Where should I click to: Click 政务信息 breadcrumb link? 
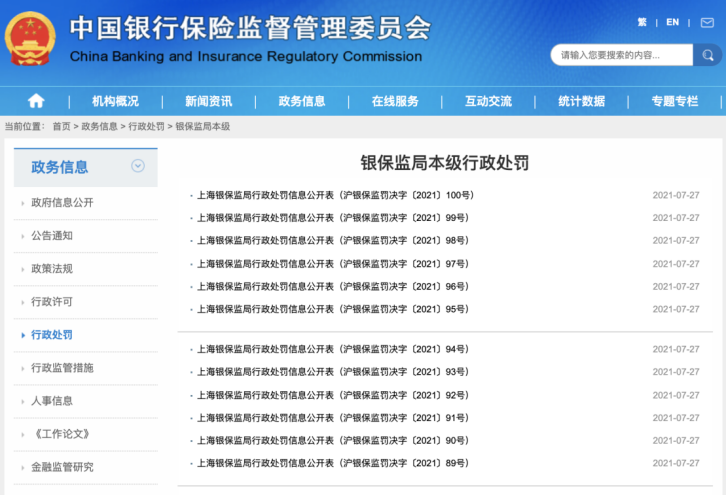click(x=100, y=126)
